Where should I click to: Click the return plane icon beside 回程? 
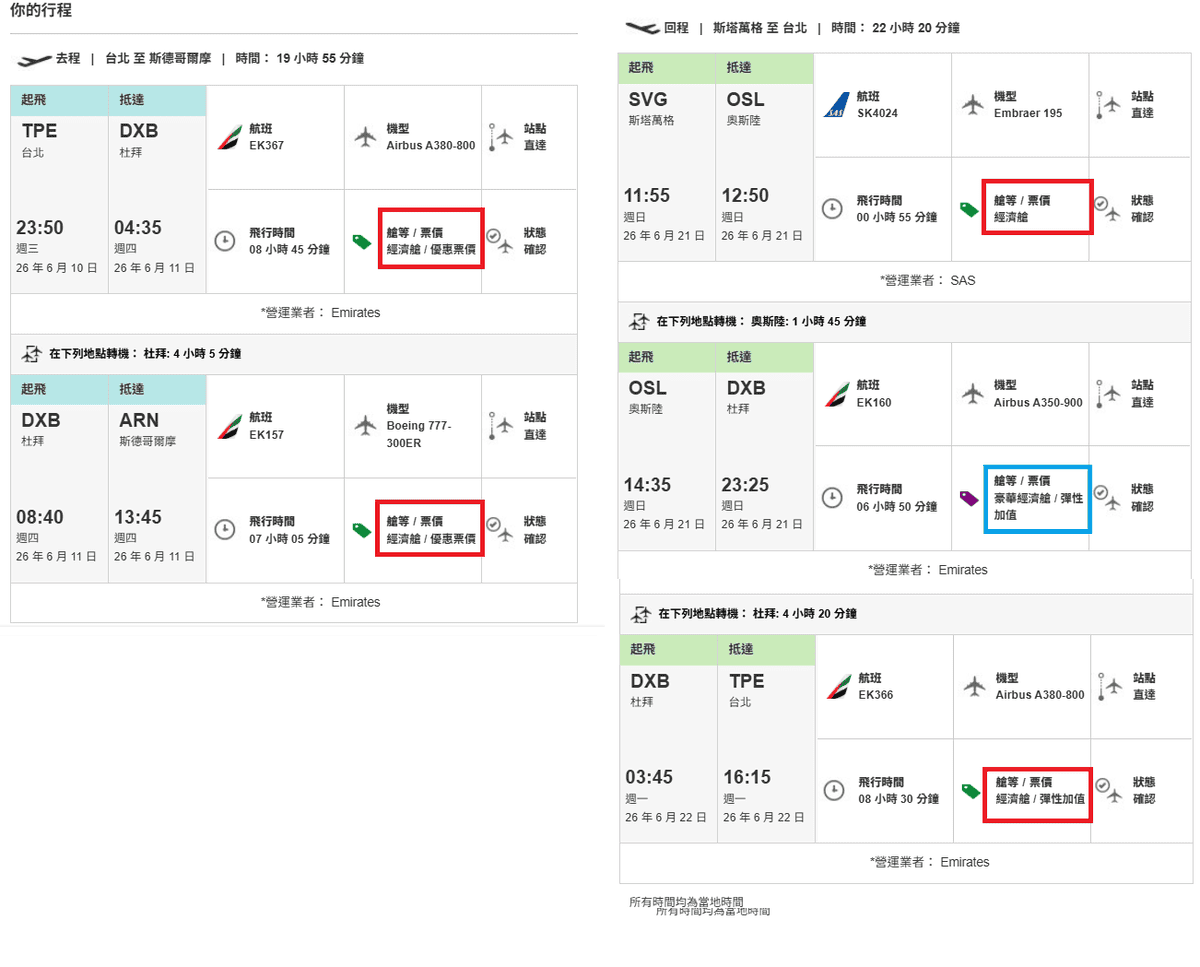(641, 28)
